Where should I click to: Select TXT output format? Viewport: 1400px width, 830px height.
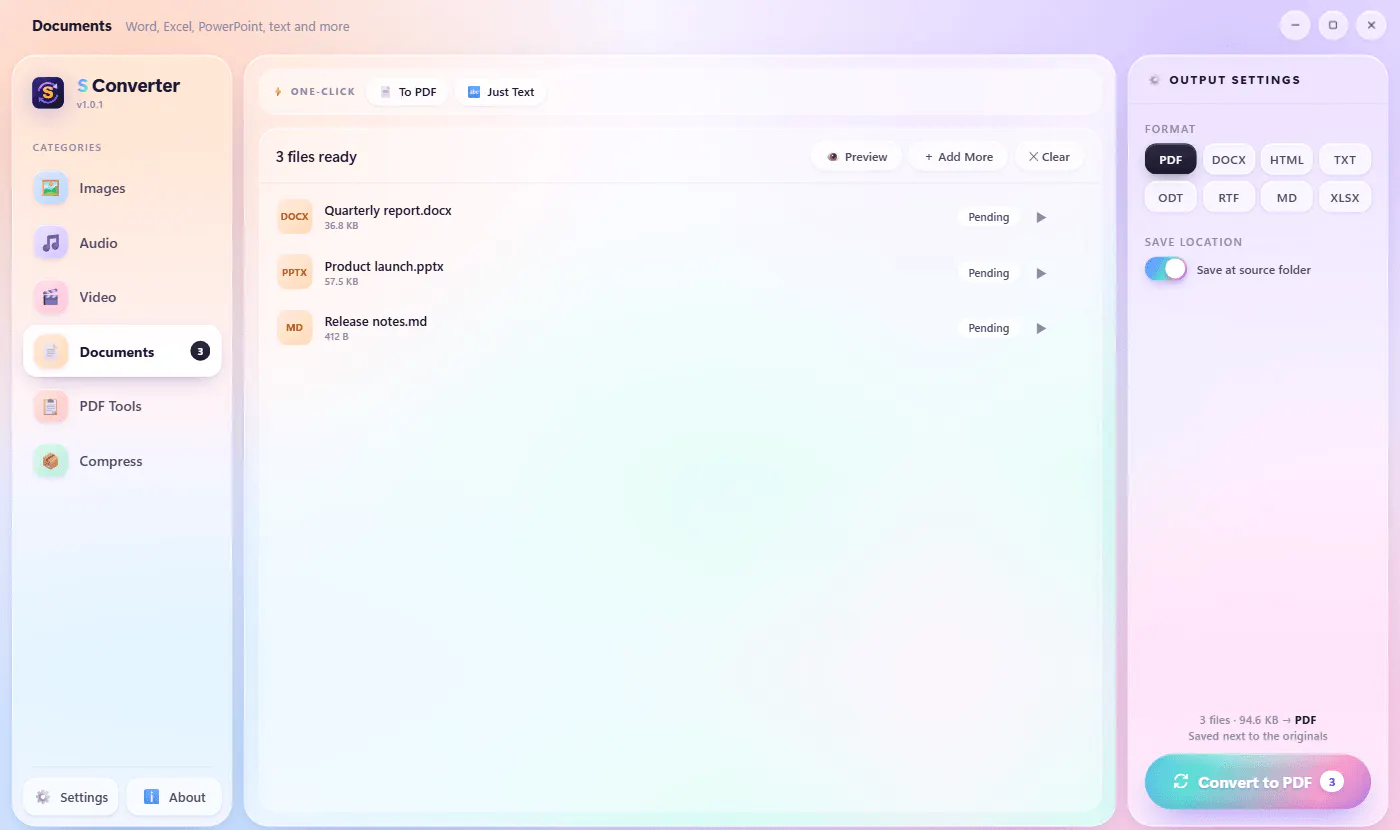[x=1344, y=160]
